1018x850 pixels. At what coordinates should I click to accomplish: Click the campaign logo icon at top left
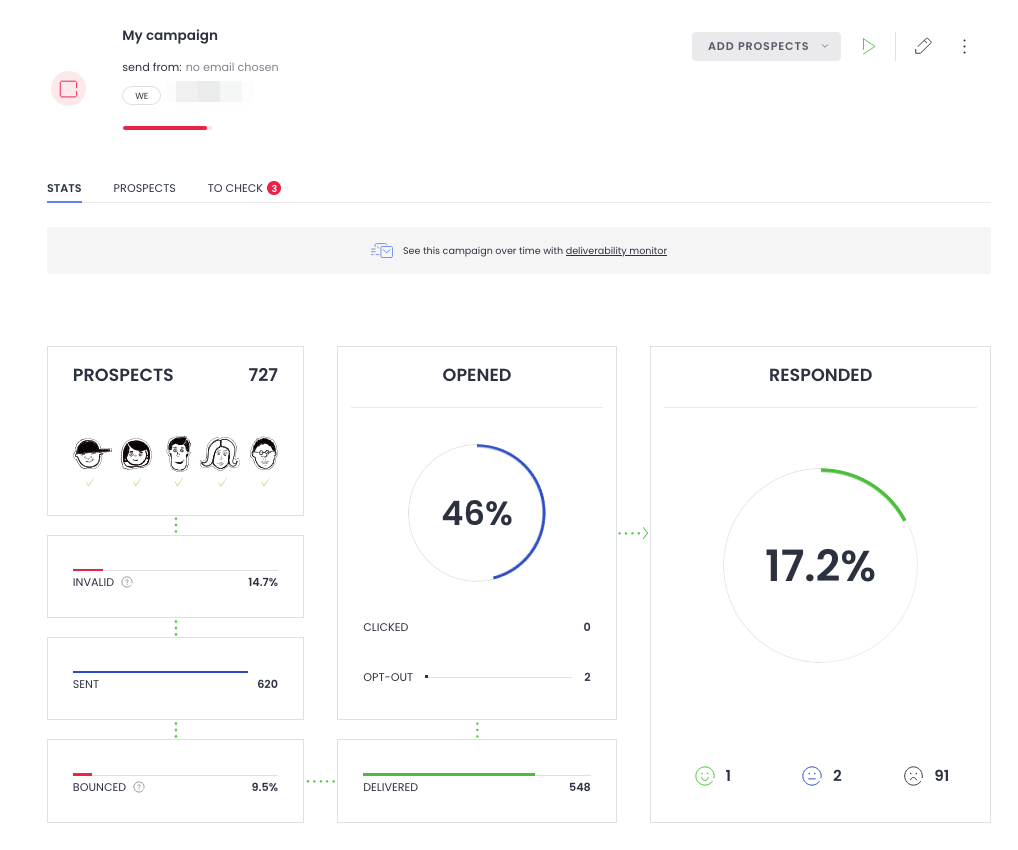point(68,89)
